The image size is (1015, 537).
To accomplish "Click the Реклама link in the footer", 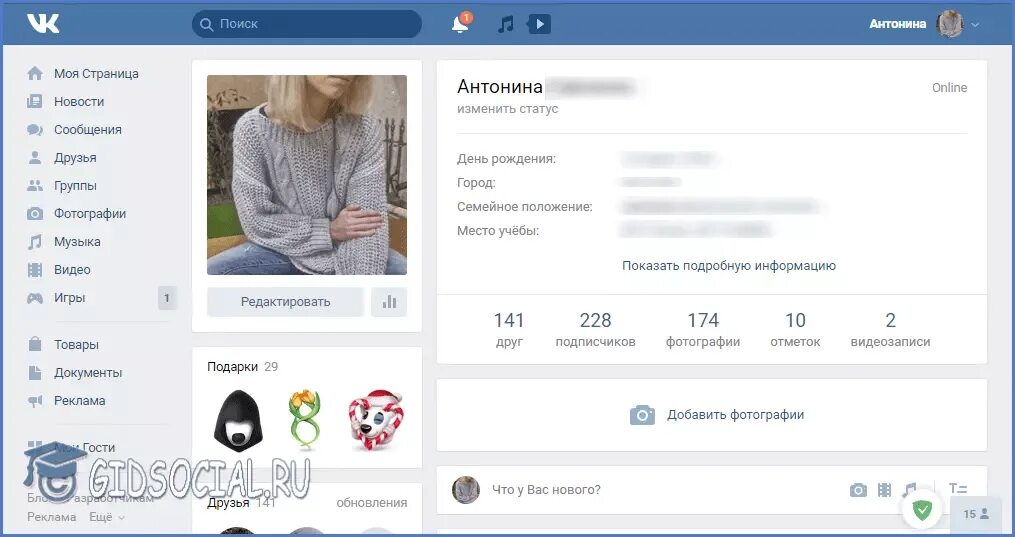I will [x=52, y=517].
